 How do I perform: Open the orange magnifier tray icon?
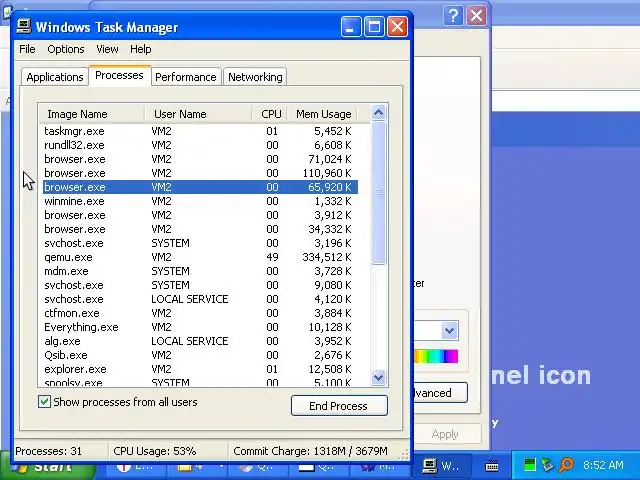pos(567,464)
